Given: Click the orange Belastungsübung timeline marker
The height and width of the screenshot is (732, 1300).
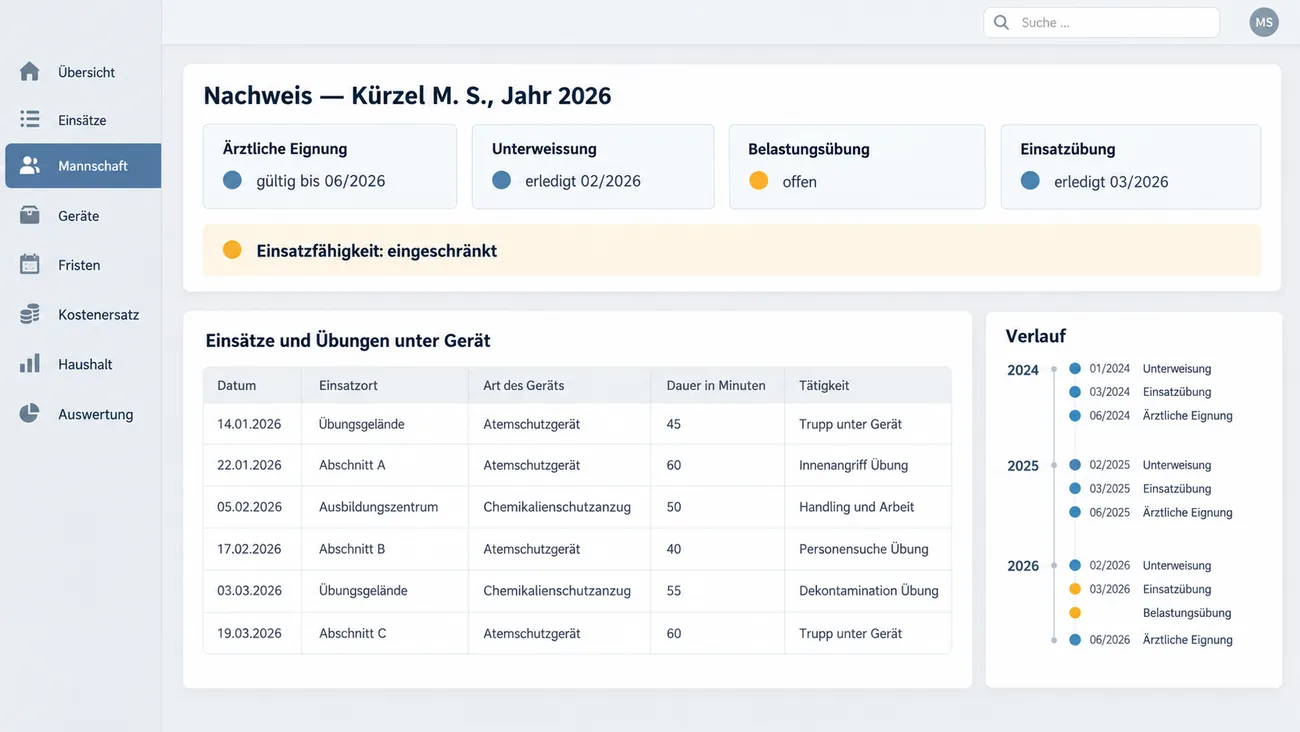Looking at the screenshot, I should point(1075,613).
